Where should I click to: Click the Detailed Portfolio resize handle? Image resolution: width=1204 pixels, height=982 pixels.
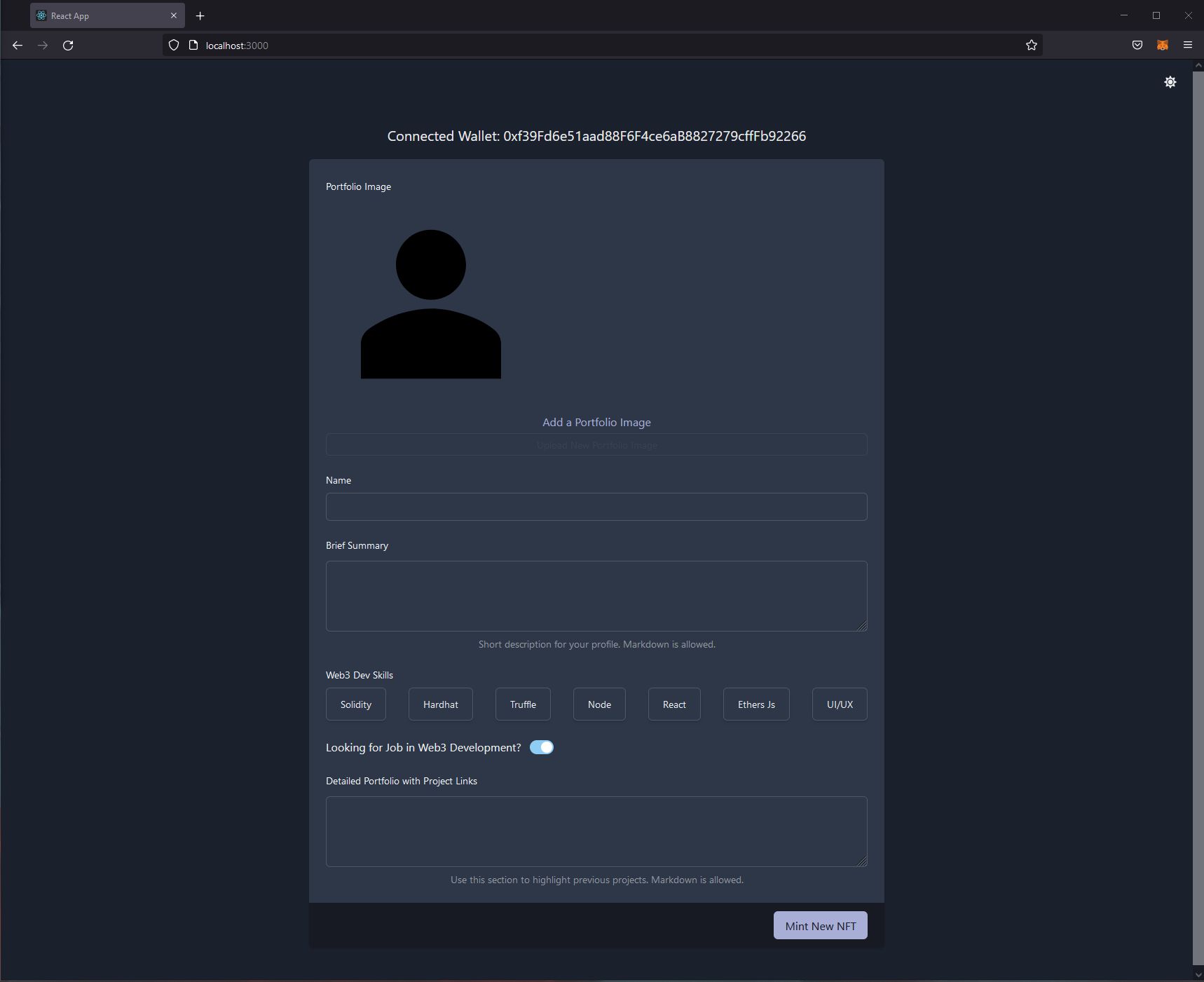click(x=862, y=861)
